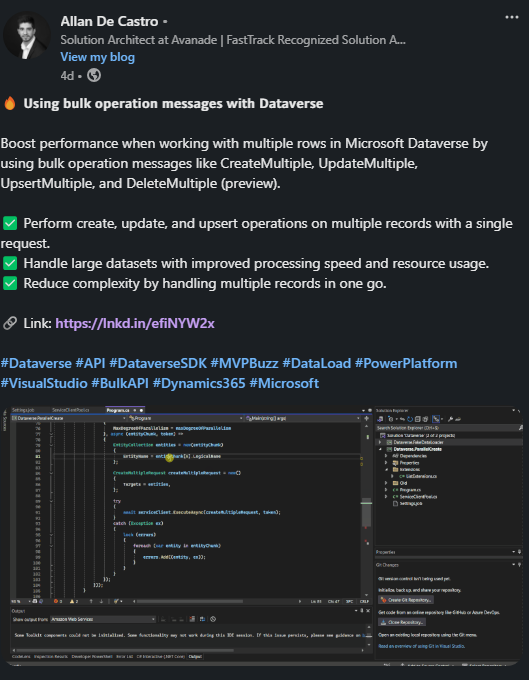Click the #VisualStudio hashtag
This screenshot has height=680, width=529.
pos(44,383)
